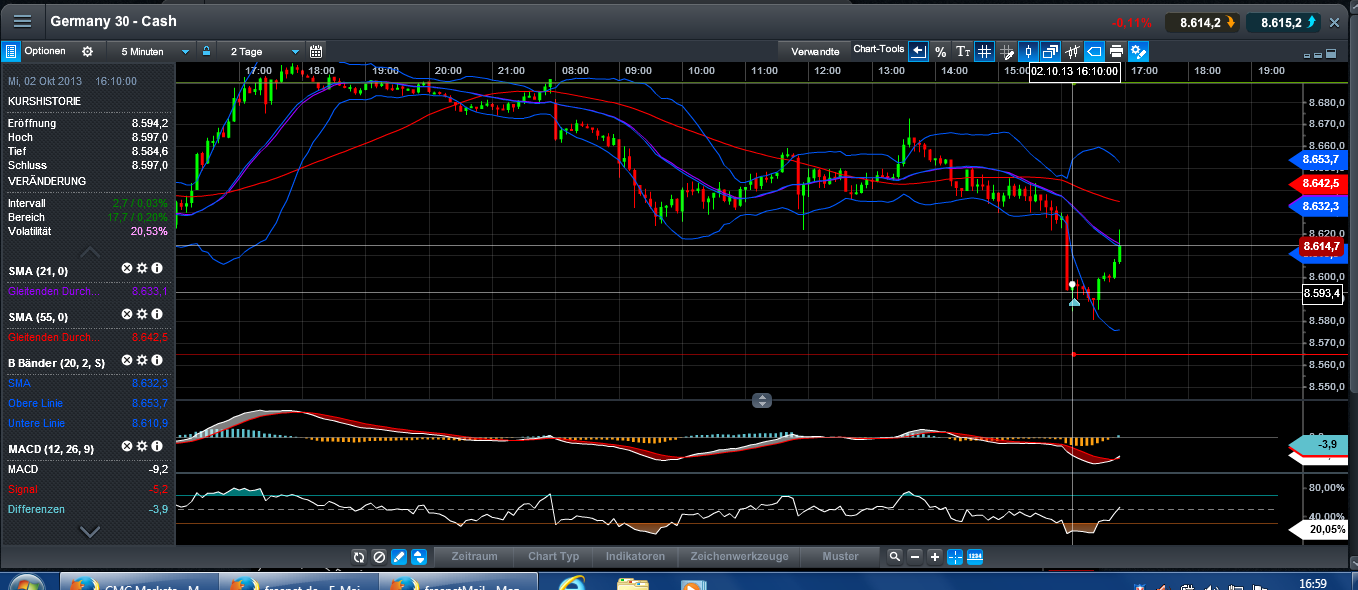
Task: Toggle the blue up-down arrows button
Action: pos(419,557)
